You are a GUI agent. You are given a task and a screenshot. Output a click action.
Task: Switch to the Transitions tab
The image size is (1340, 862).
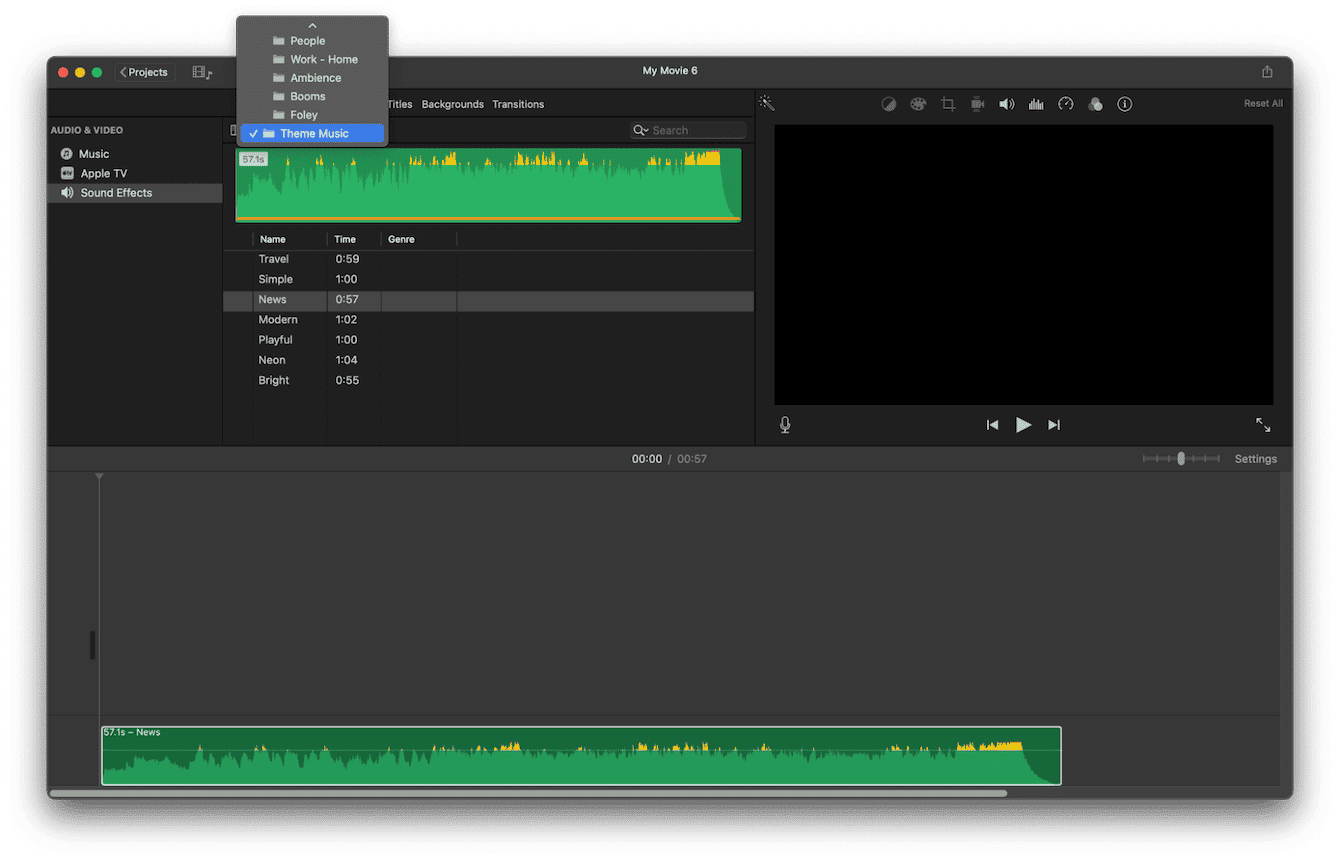click(x=518, y=104)
